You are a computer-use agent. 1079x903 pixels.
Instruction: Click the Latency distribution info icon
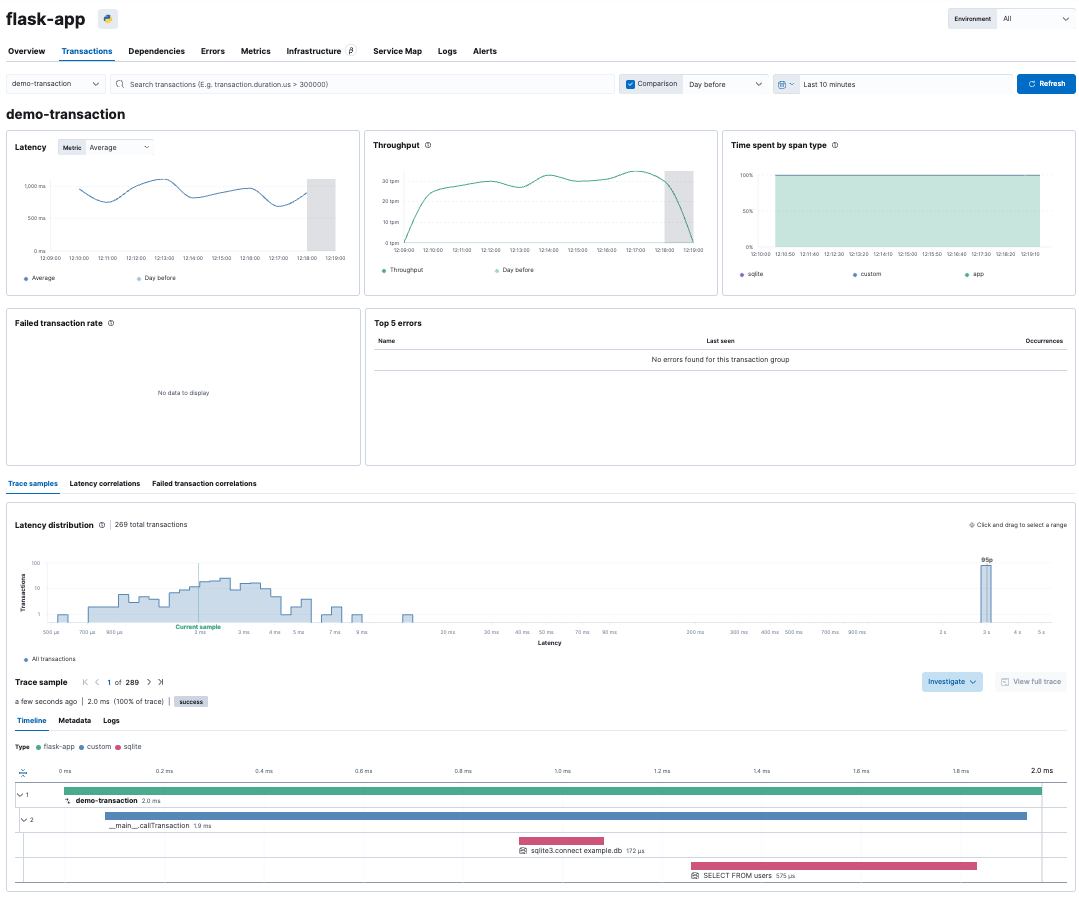coord(102,524)
